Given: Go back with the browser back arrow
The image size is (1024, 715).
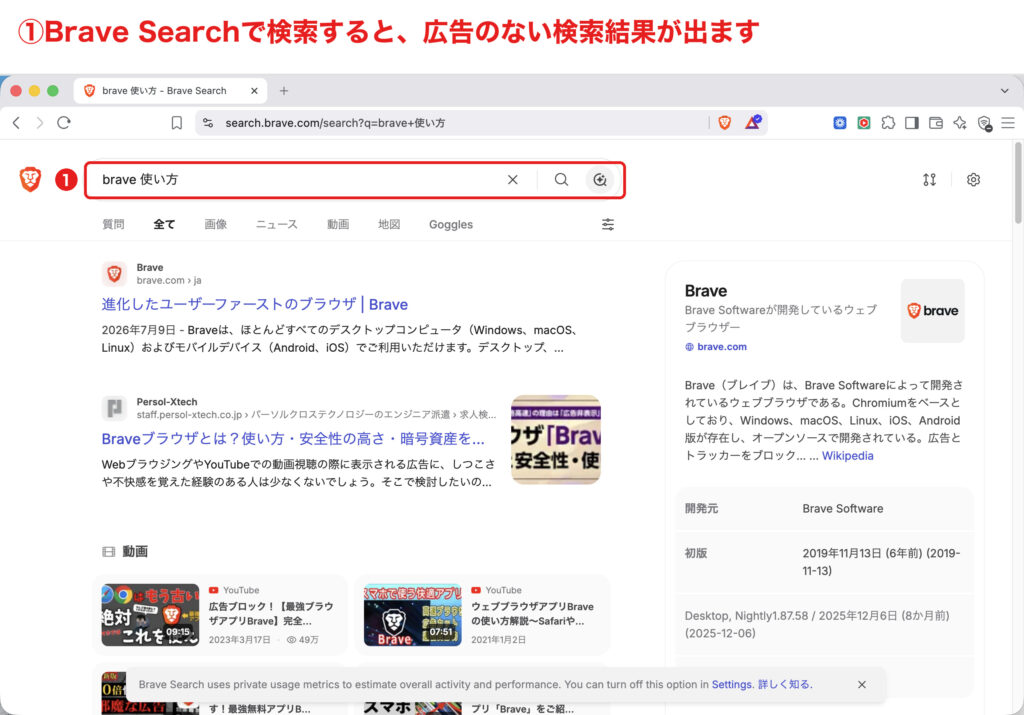Looking at the screenshot, I should click(x=16, y=123).
